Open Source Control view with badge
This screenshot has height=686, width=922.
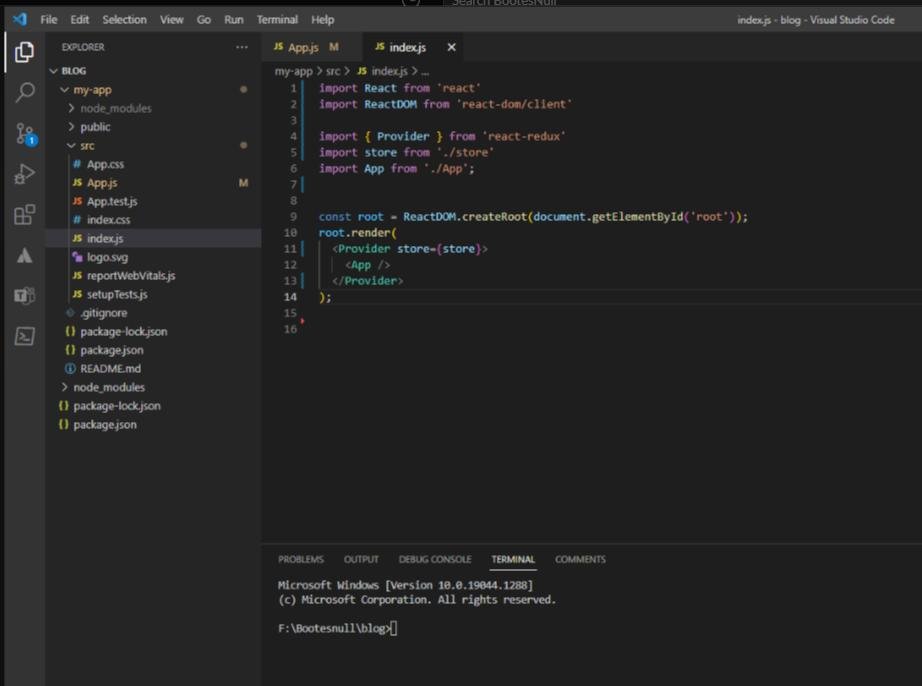24,134
